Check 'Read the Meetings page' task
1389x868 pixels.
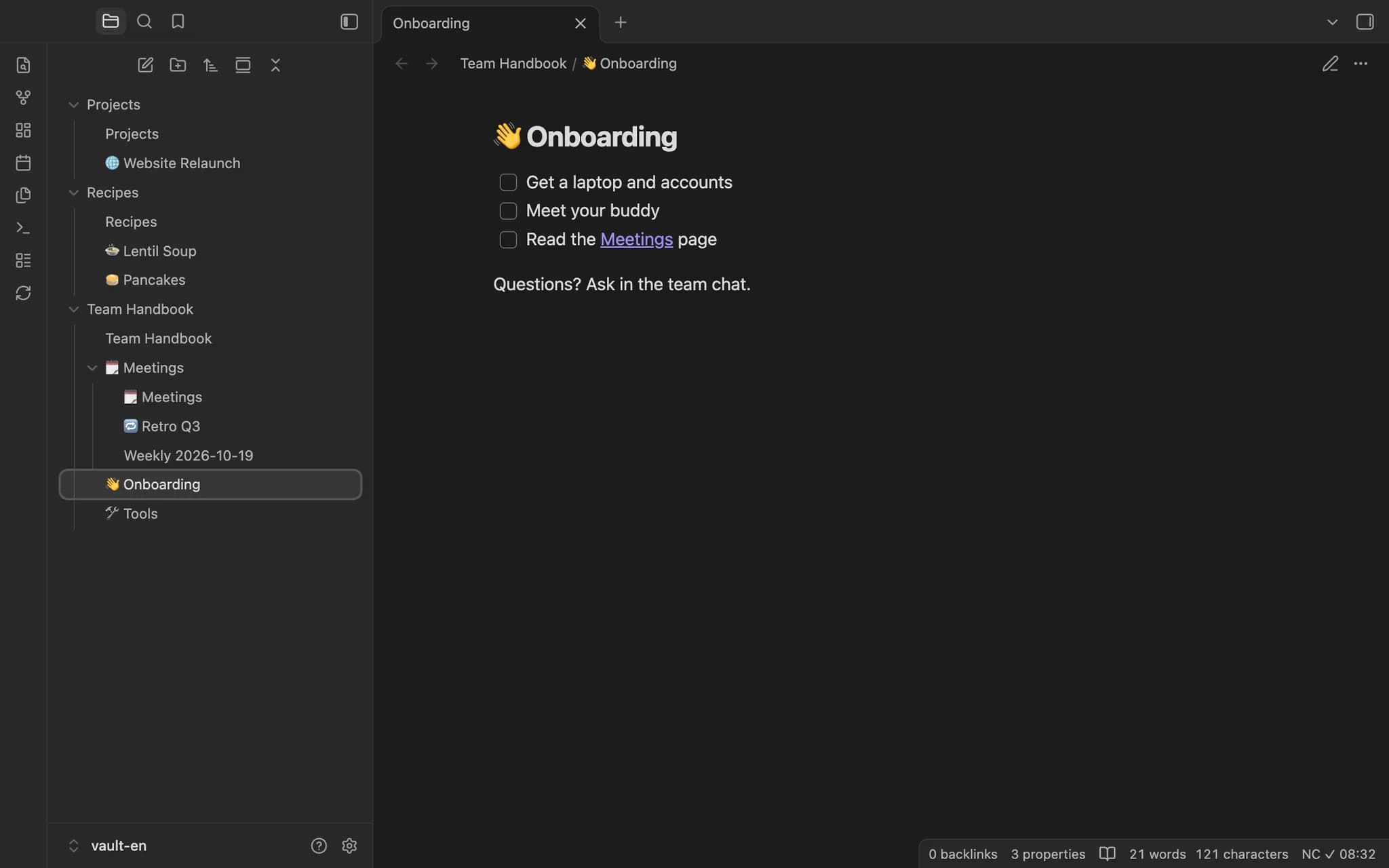[508, 239]
